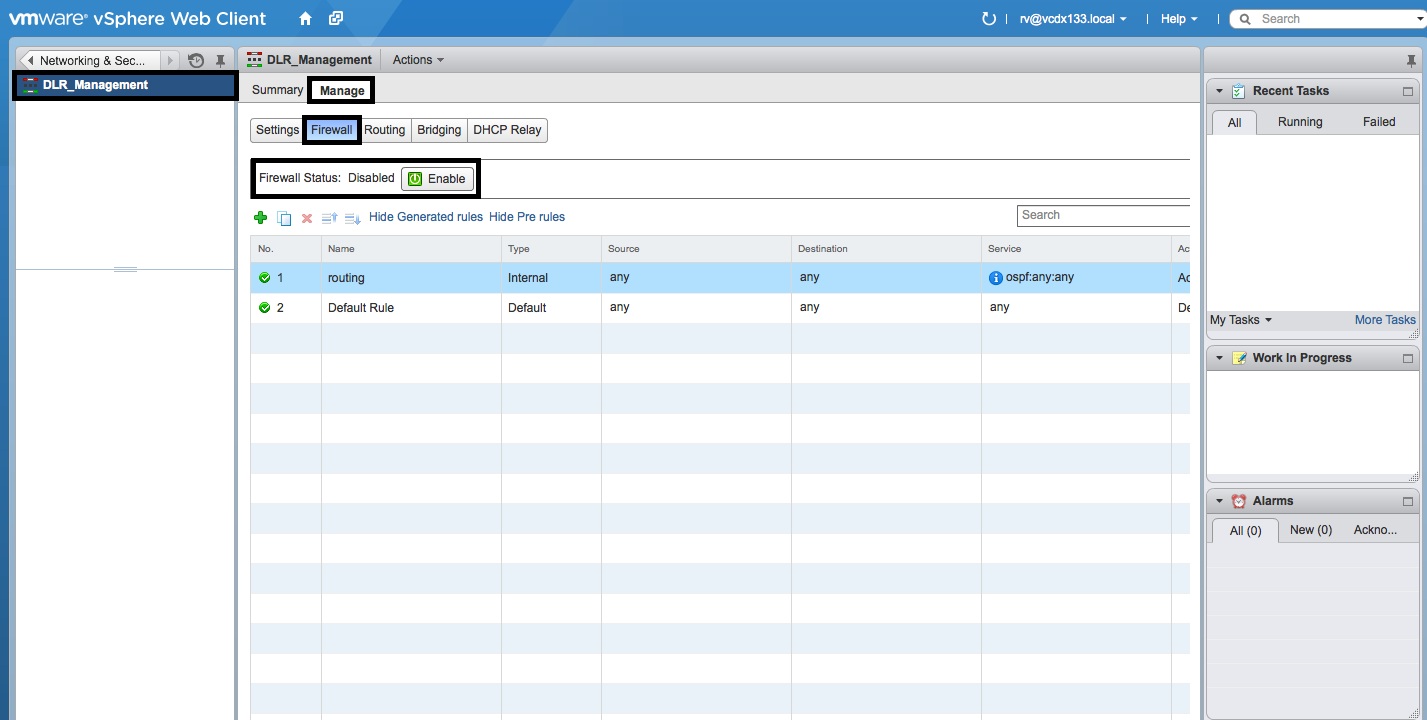
Task: Click the Home icon in top bar
Action: coord(306,19)
